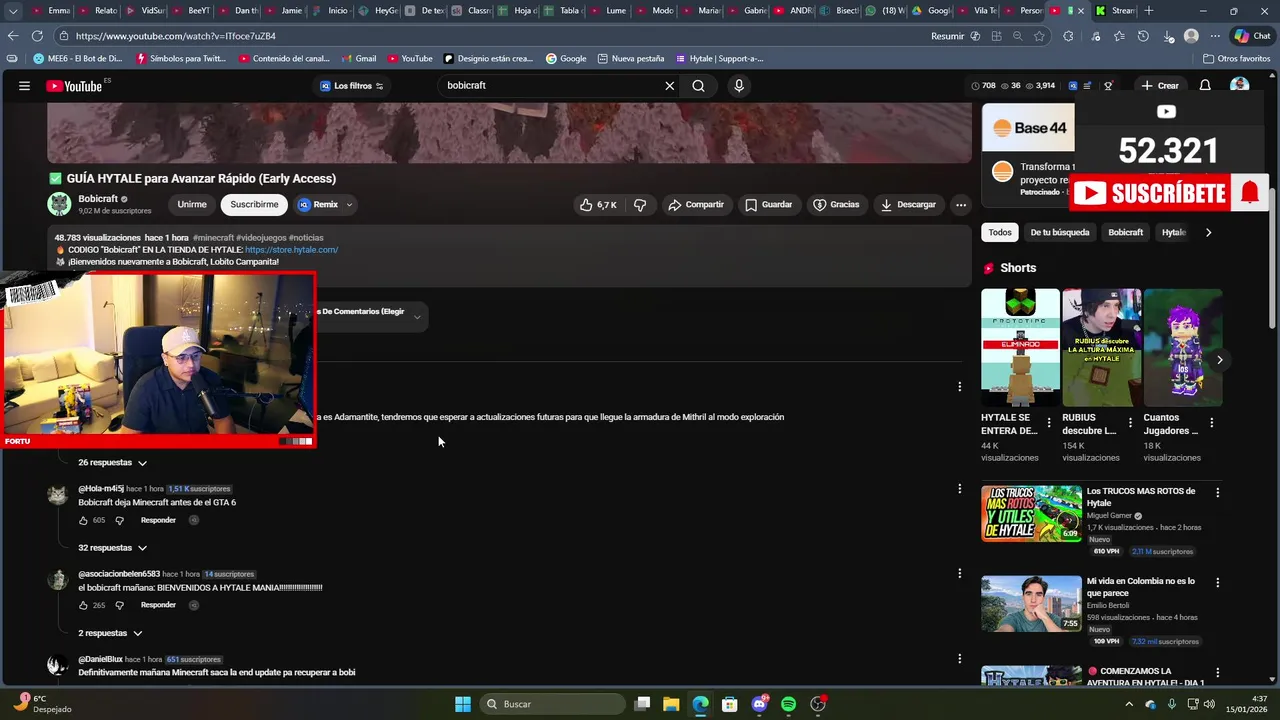Open Spotify from the taskbar
Screen dimensions: 1280x720
[x=788, y=704]
